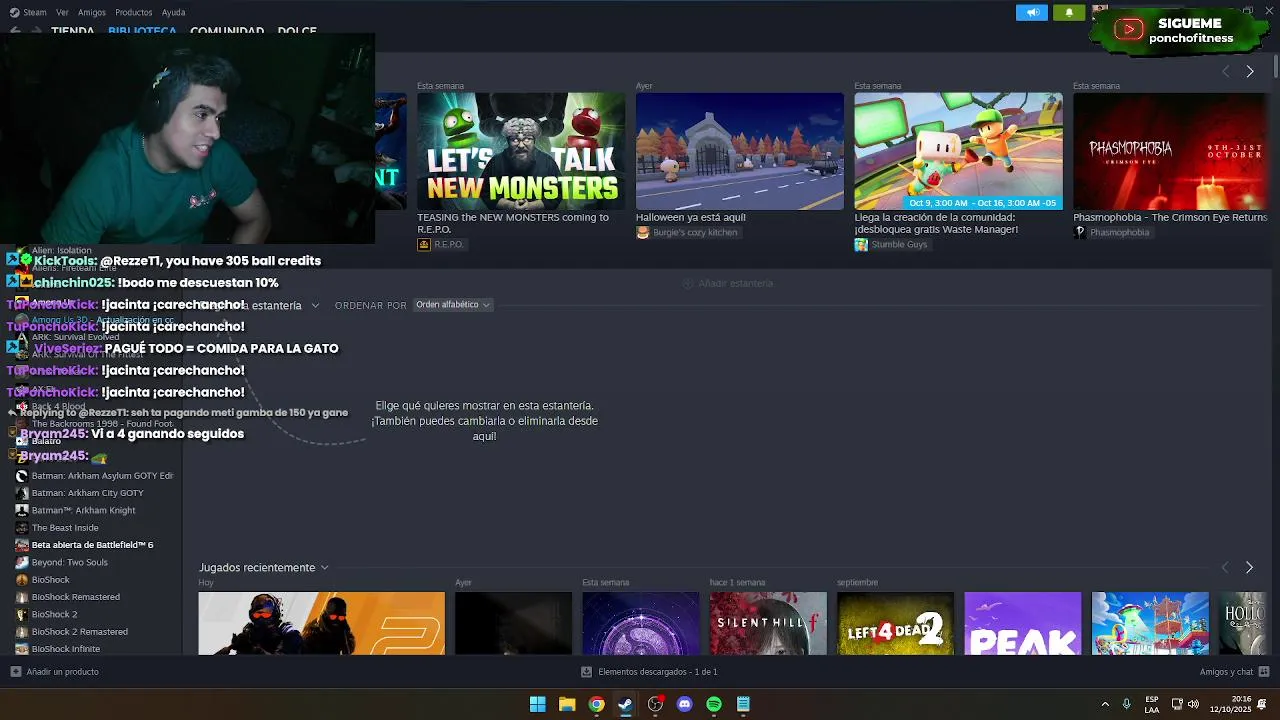Screen dimensions: 1280x720
Task: Open the Productos menu
Action: [x=134, y=12]
